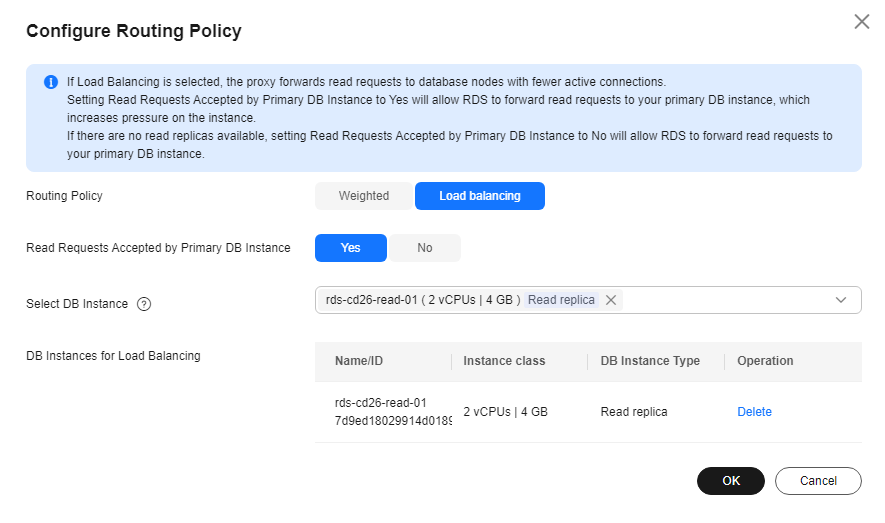885x523 pixels.
Task: Confirm with the OK button
Action: (x=730, y=481)
